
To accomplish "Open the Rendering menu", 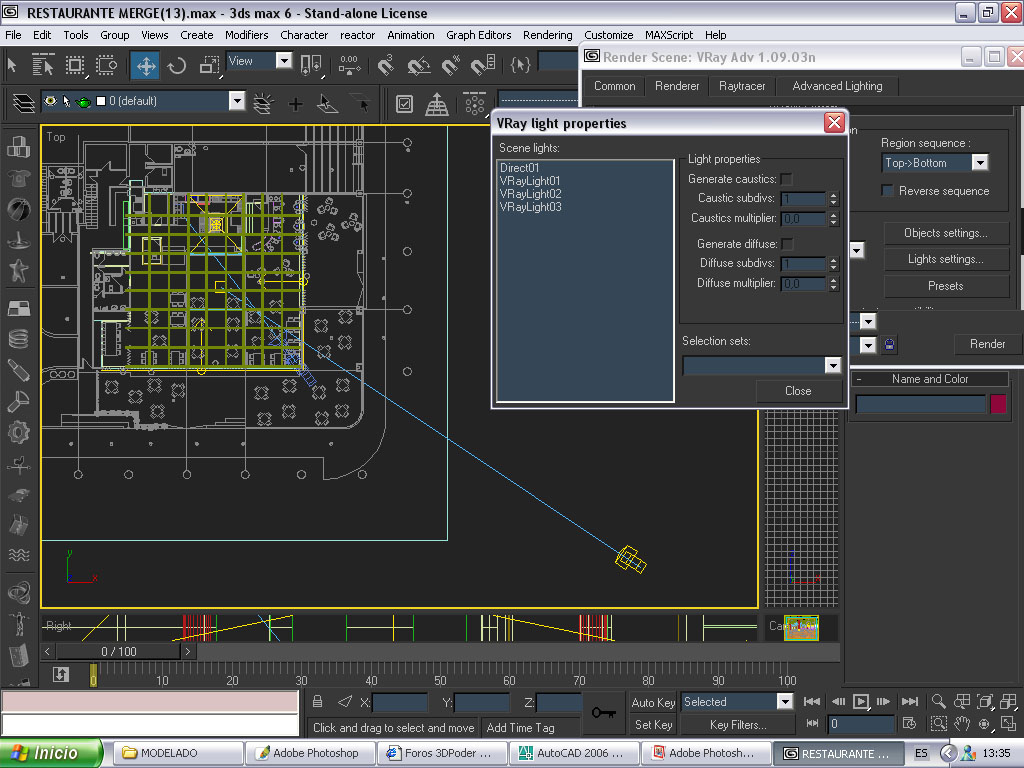I will pos(547,35).
